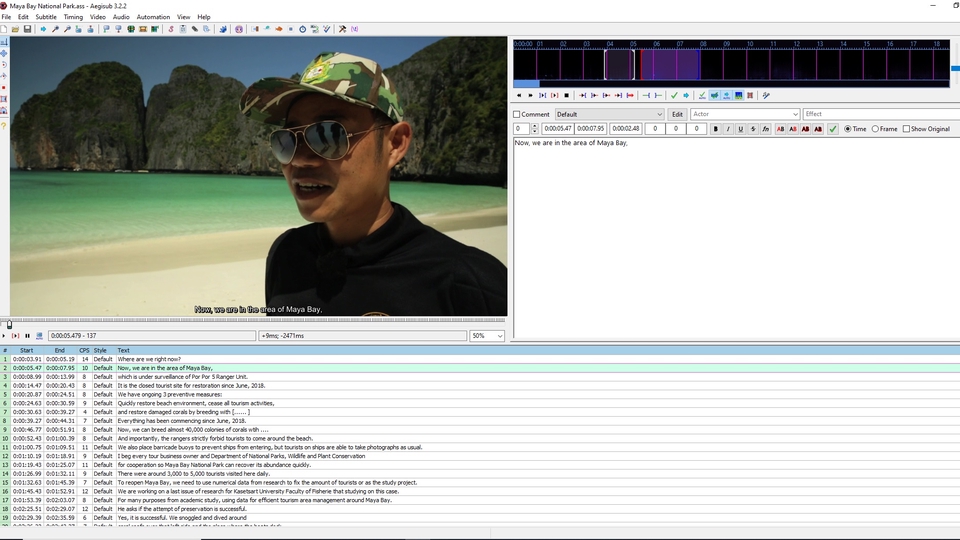The width and height of the screenshot is (960, 540).
Task: Choose shadow color AB swatch
Action: 818,129
